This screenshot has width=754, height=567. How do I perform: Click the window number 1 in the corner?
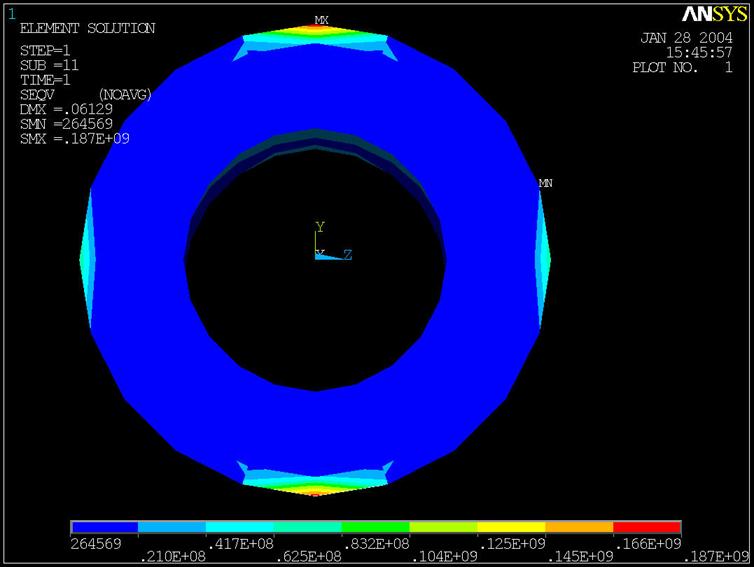click(x=12, y=14)
